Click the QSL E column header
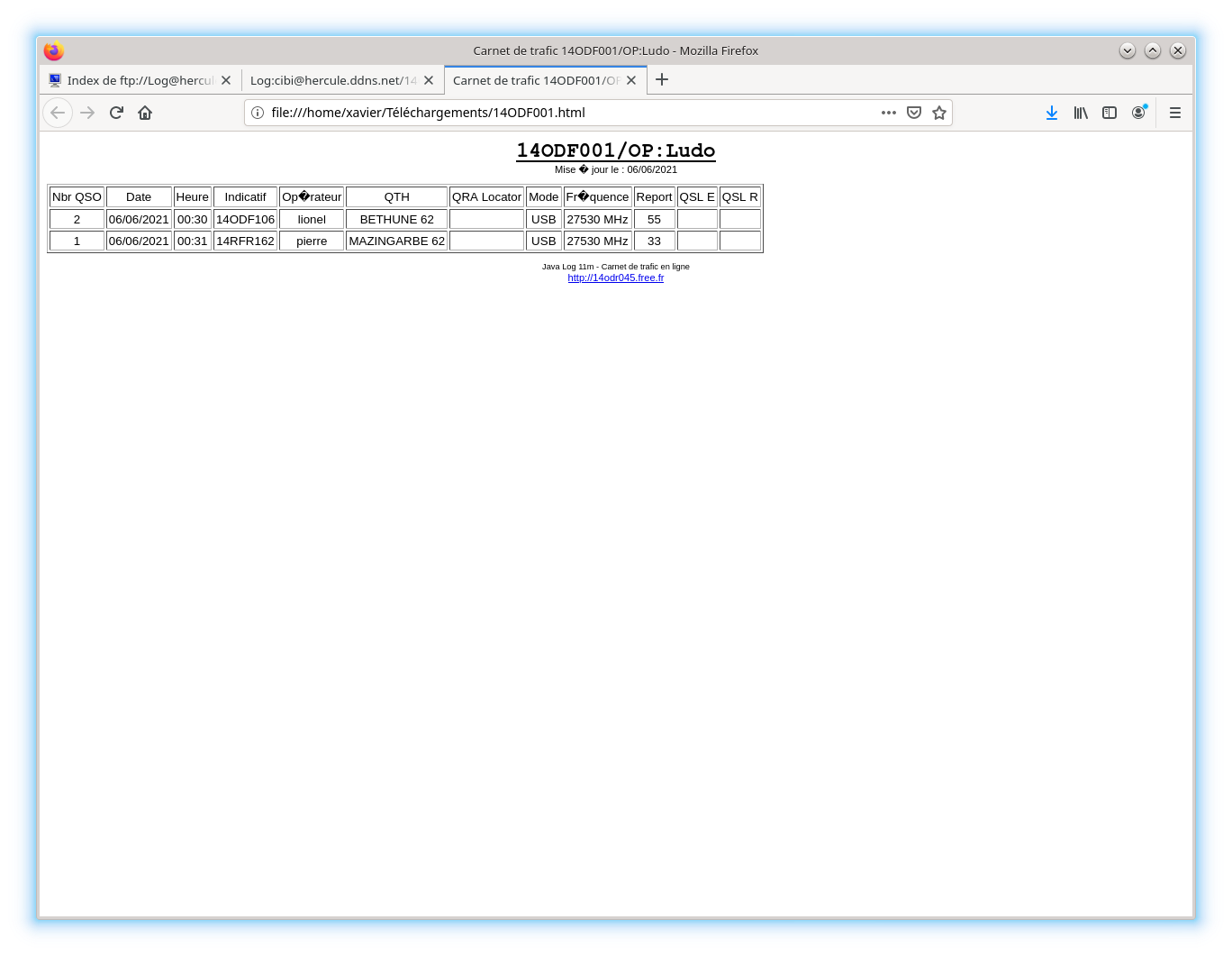 pyautogui.click(x=697, y=197)
